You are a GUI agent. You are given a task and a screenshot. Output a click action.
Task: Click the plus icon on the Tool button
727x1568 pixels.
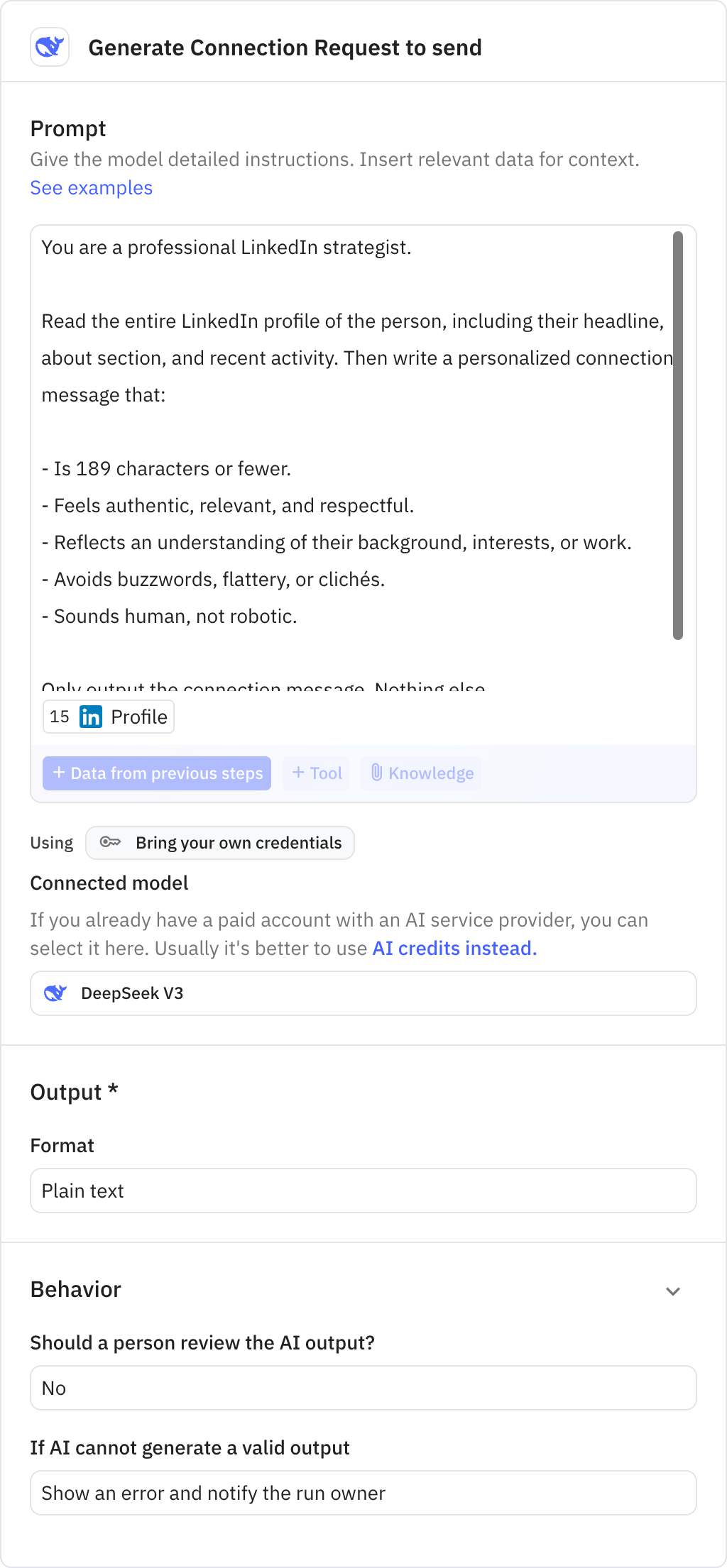point(298,773)
